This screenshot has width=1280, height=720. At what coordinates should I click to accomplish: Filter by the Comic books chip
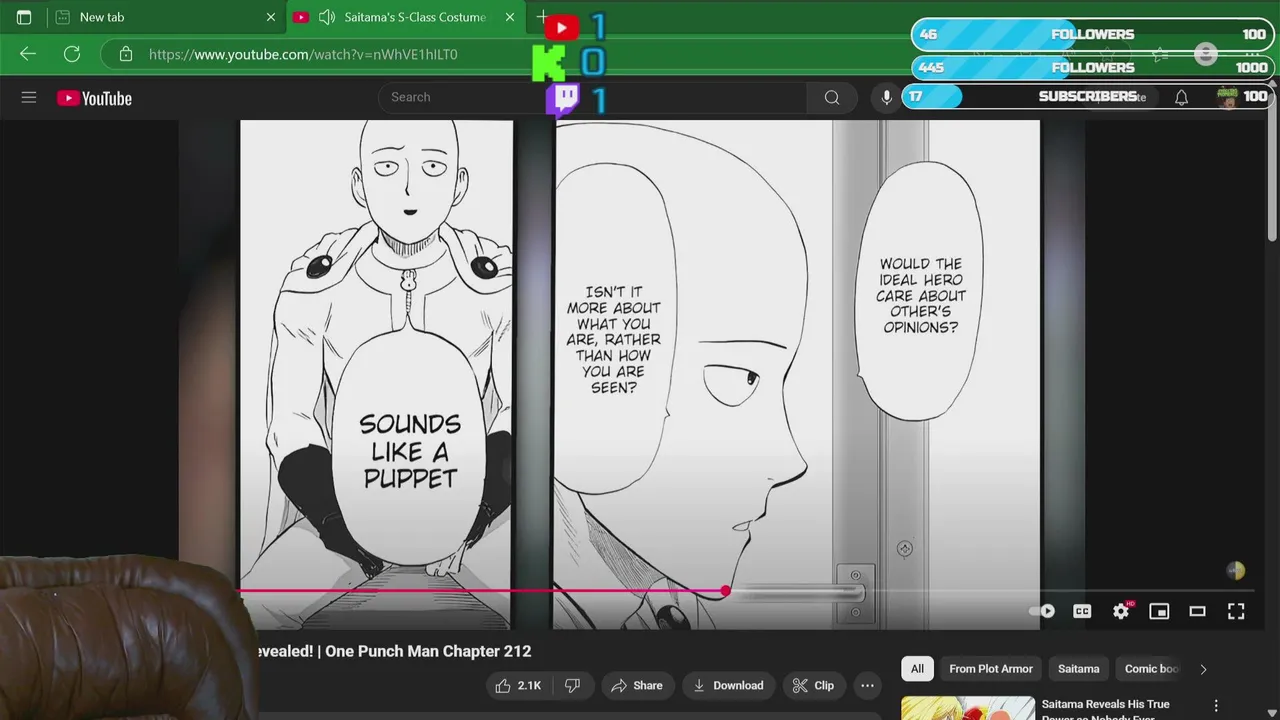coord(1151,669)
